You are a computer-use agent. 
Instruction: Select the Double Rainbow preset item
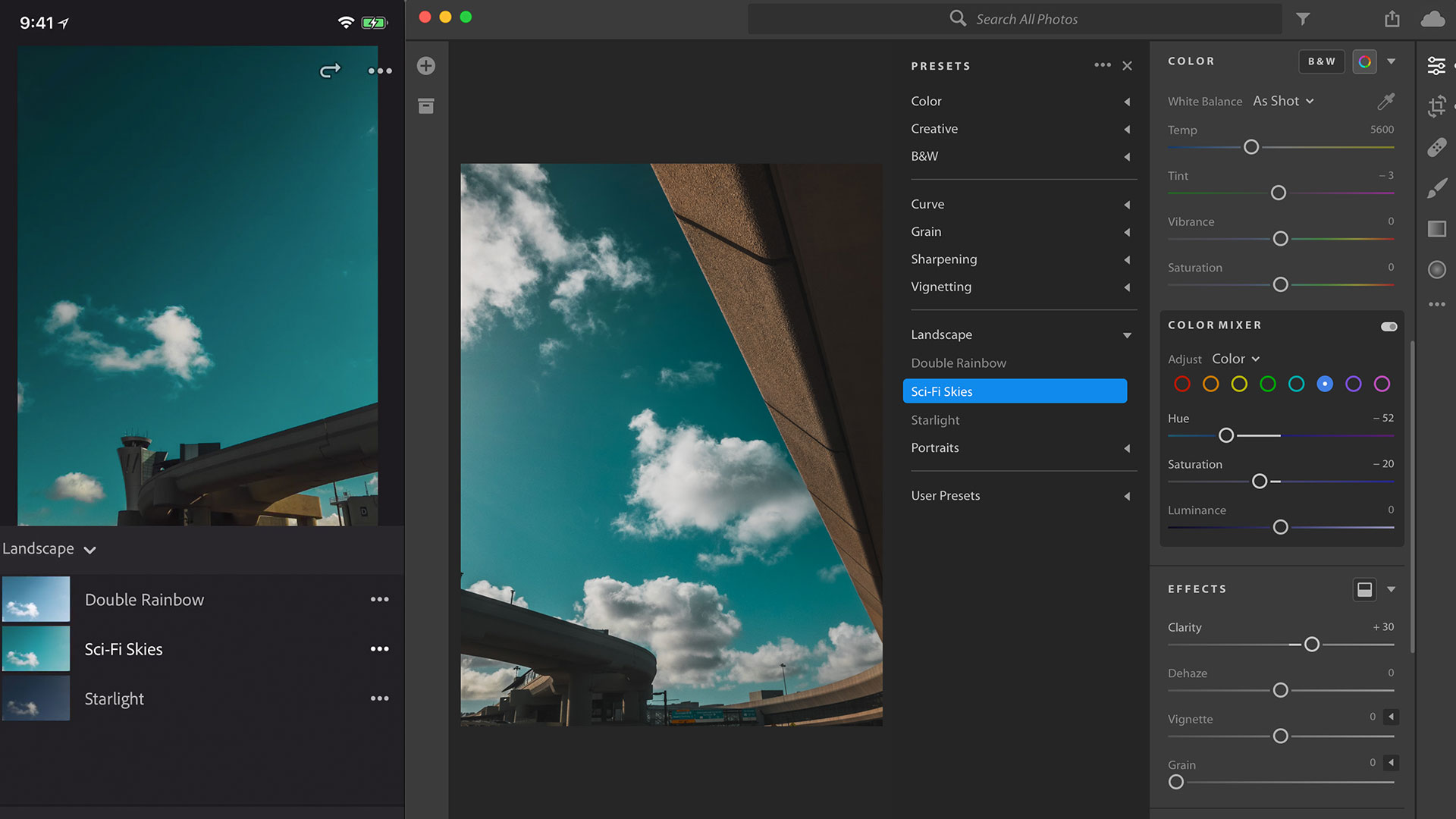point(957,362)
